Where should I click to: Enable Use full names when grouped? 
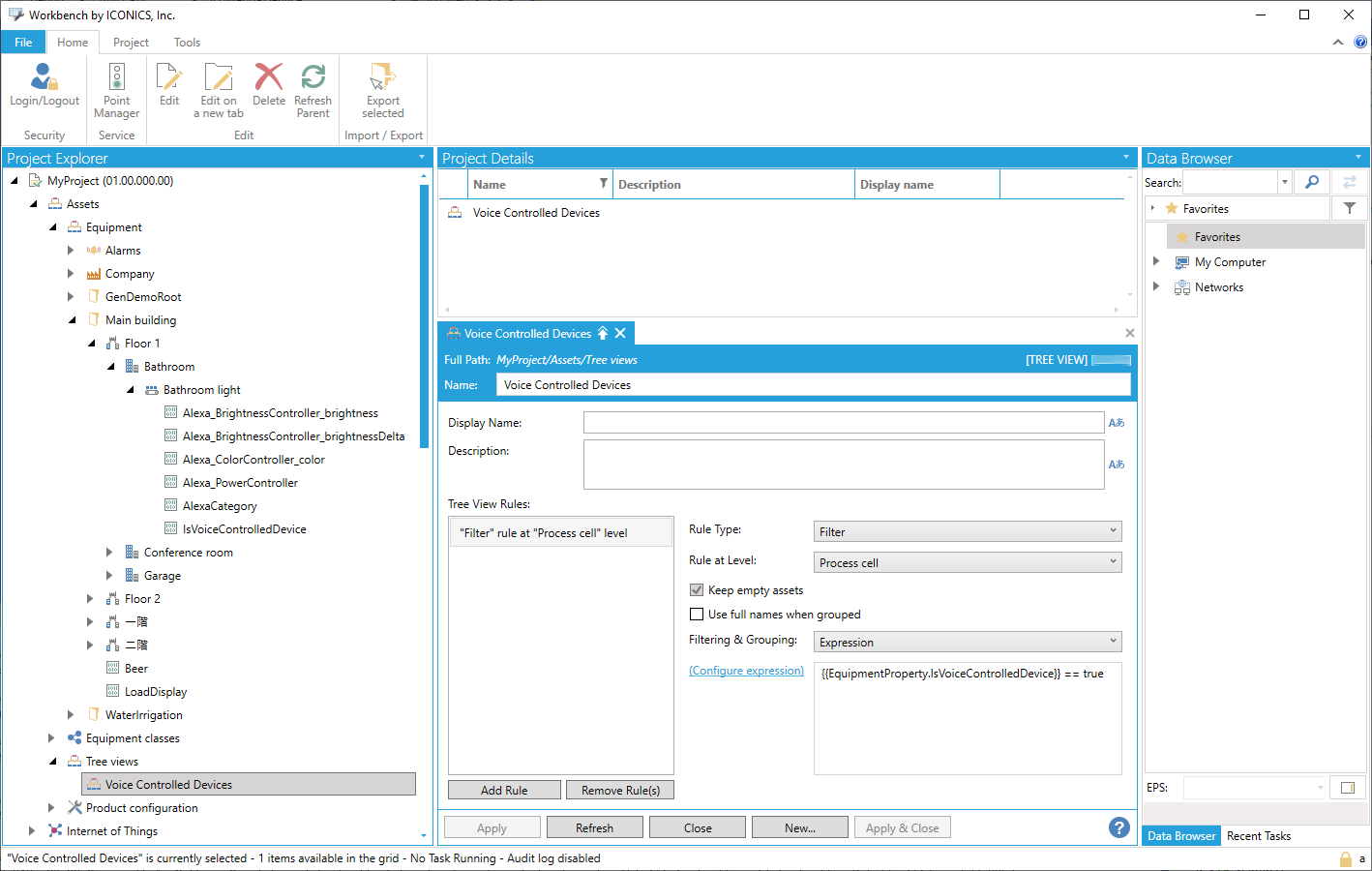click(697, 615)
